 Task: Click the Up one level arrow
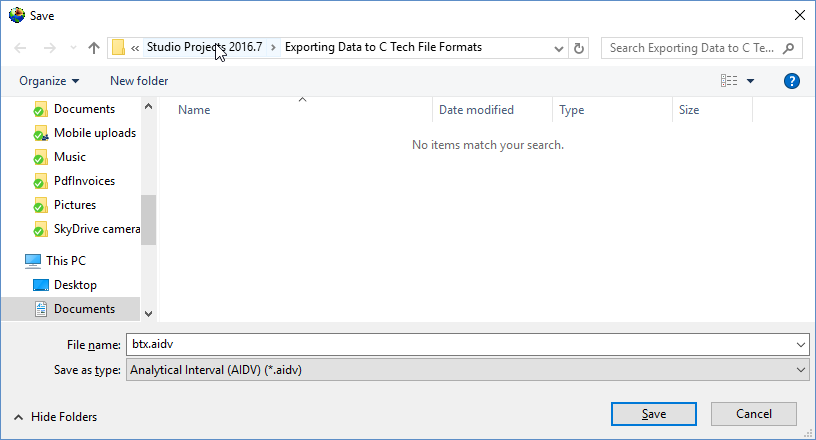pos(94,48)
